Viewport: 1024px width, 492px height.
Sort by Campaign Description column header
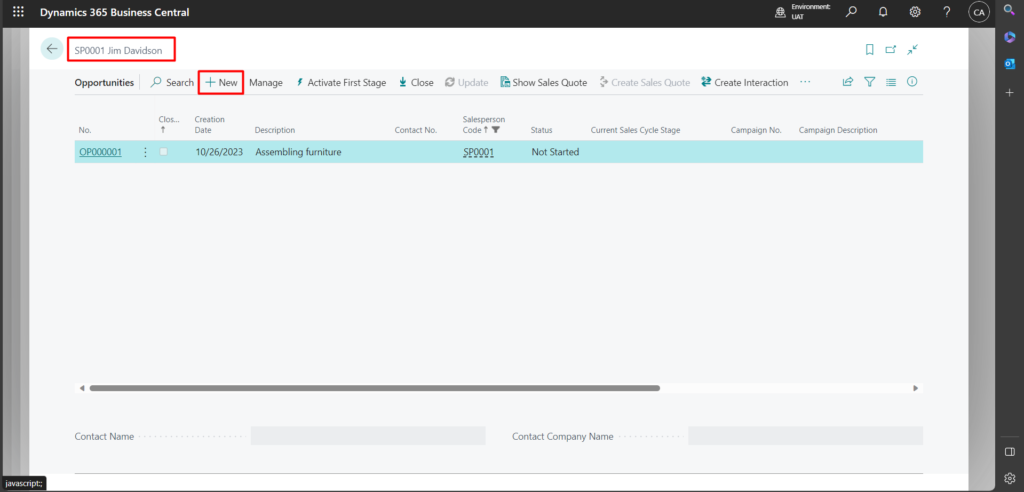click(838, 130)
